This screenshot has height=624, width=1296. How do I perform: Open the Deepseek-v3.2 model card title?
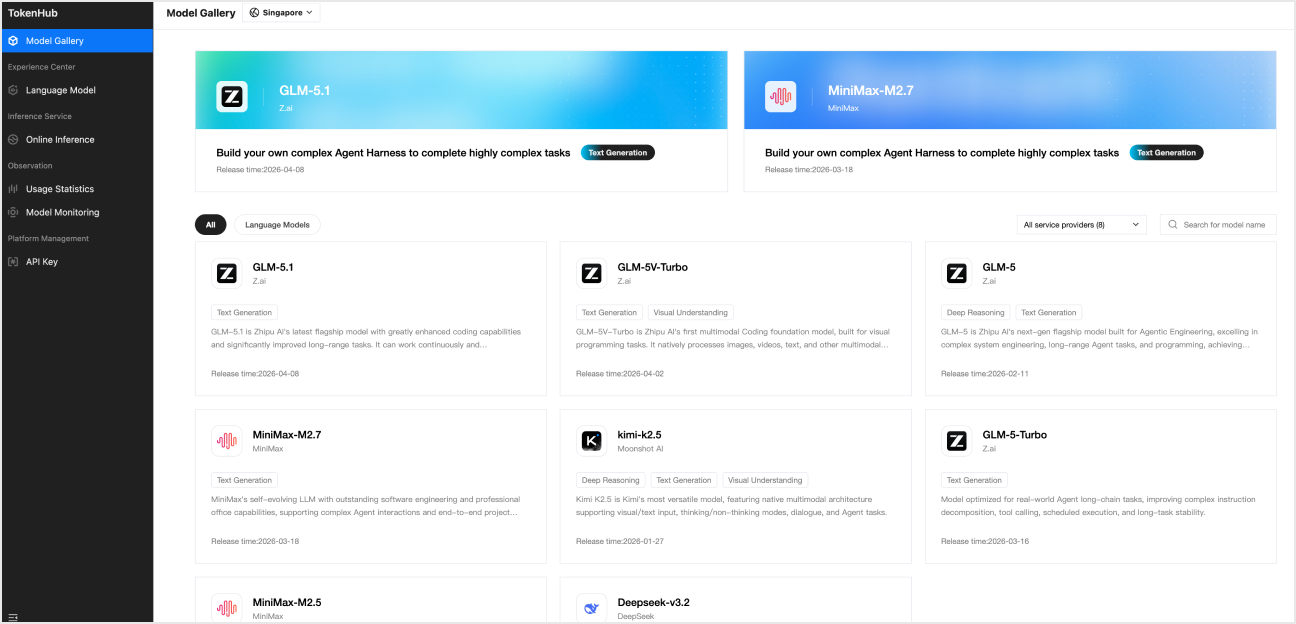(x=654, y=603)
